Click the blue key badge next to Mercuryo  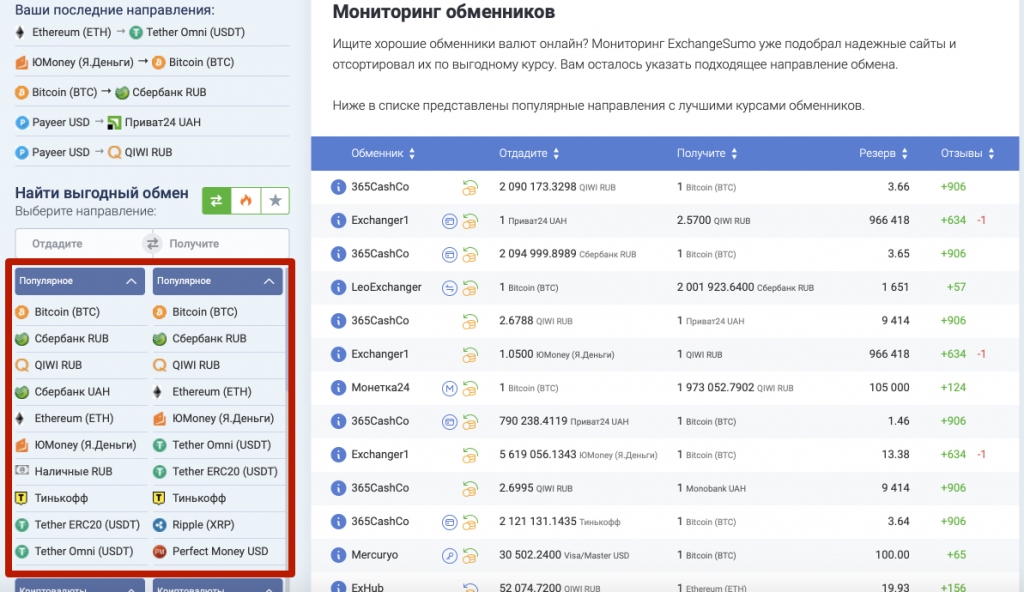(x=449, y=556)
